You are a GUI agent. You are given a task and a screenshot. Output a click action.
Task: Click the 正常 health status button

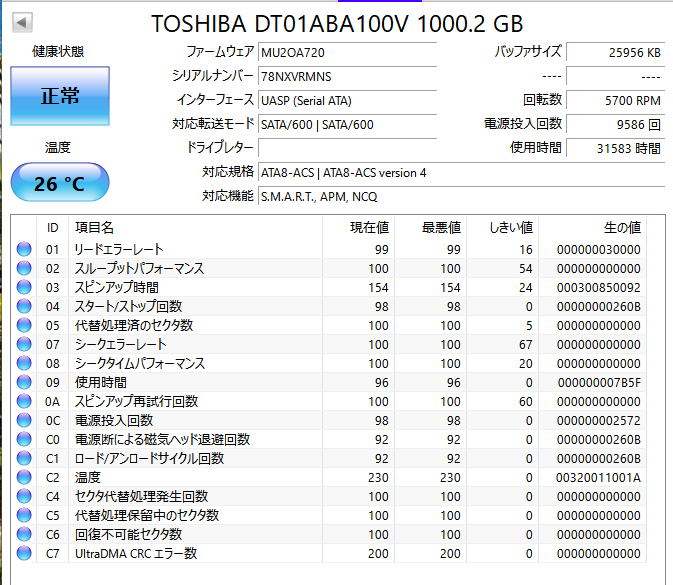click(x=60, y=96)
